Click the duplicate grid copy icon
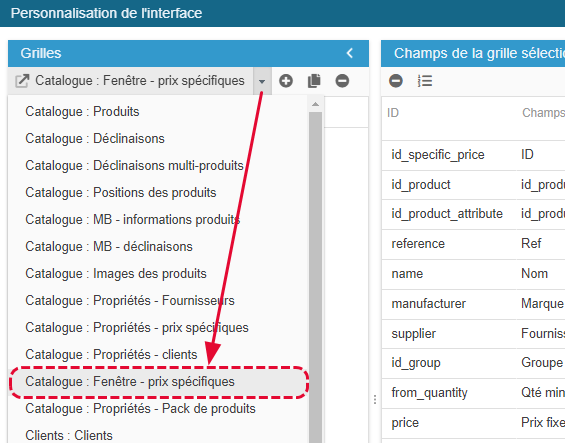565x443 pixels. [314, 81]
